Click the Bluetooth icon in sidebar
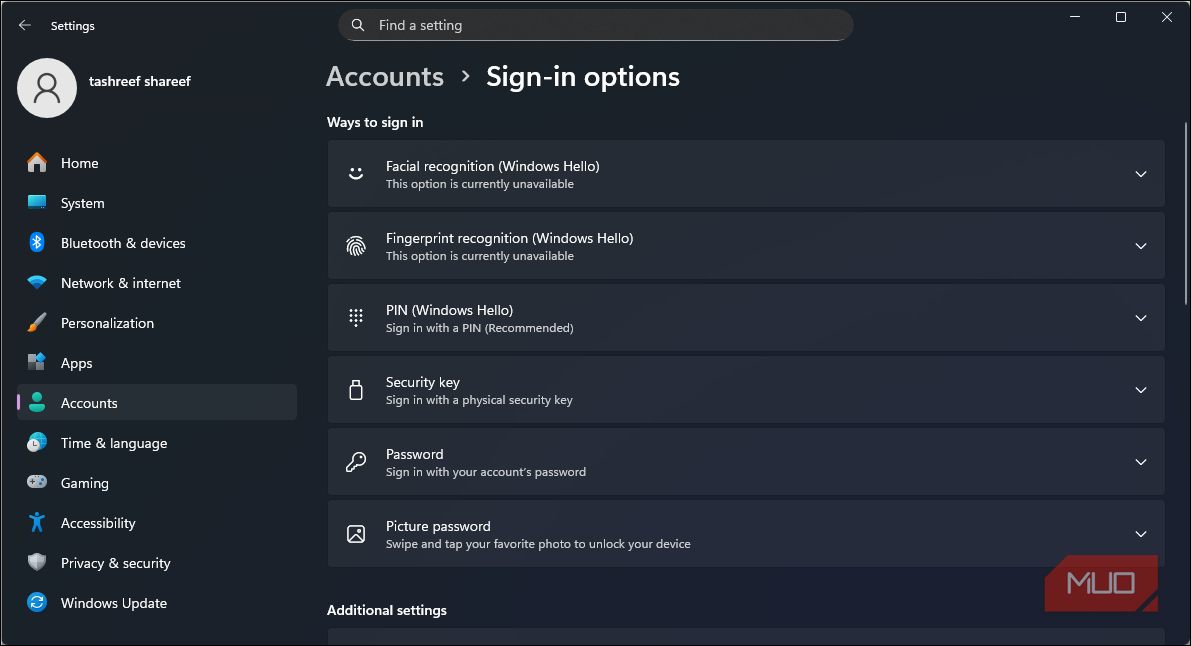1191x646 pixels. [x=36, y=242]
